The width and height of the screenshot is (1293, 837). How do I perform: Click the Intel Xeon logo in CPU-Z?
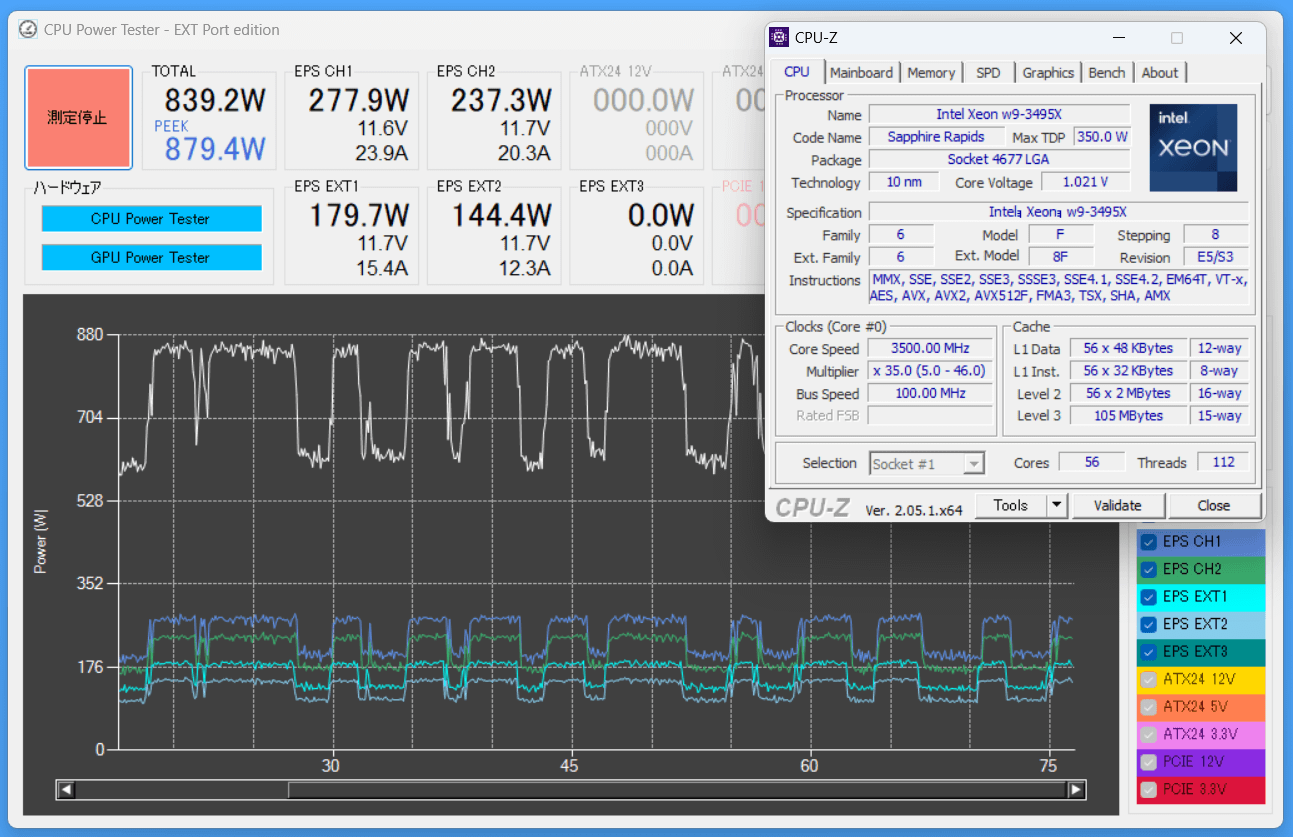click(1193, 148)
